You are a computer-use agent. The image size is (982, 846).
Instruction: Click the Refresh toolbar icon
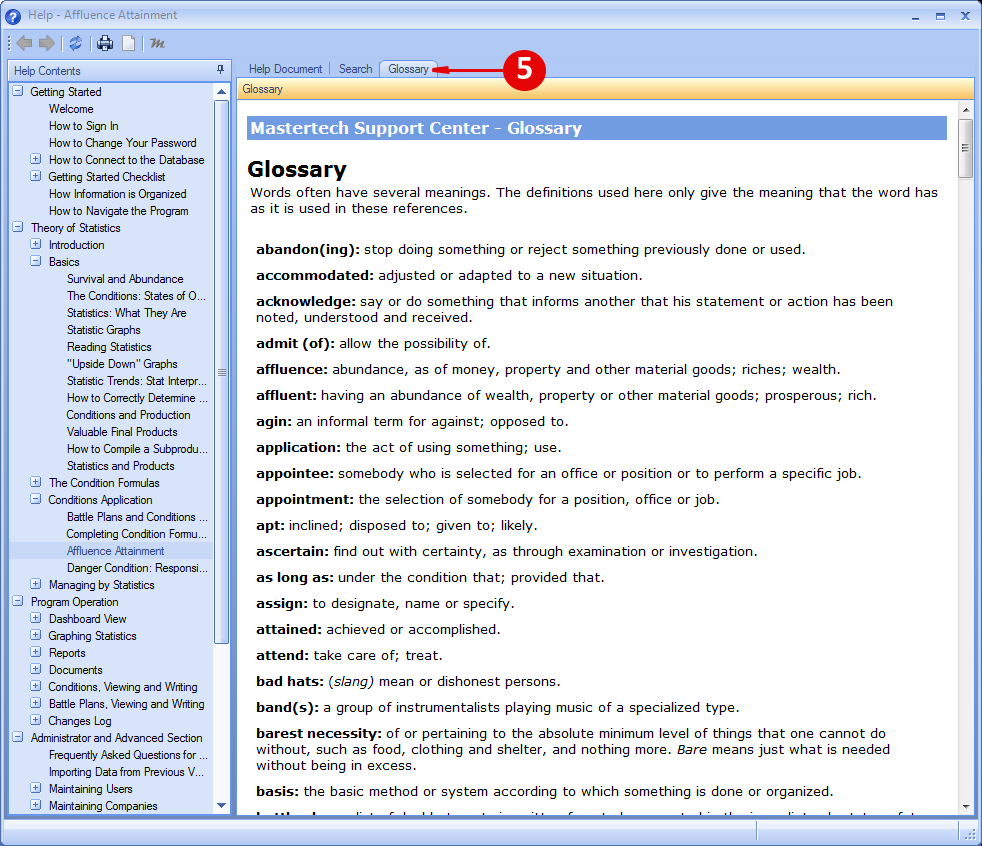[76, 43]
